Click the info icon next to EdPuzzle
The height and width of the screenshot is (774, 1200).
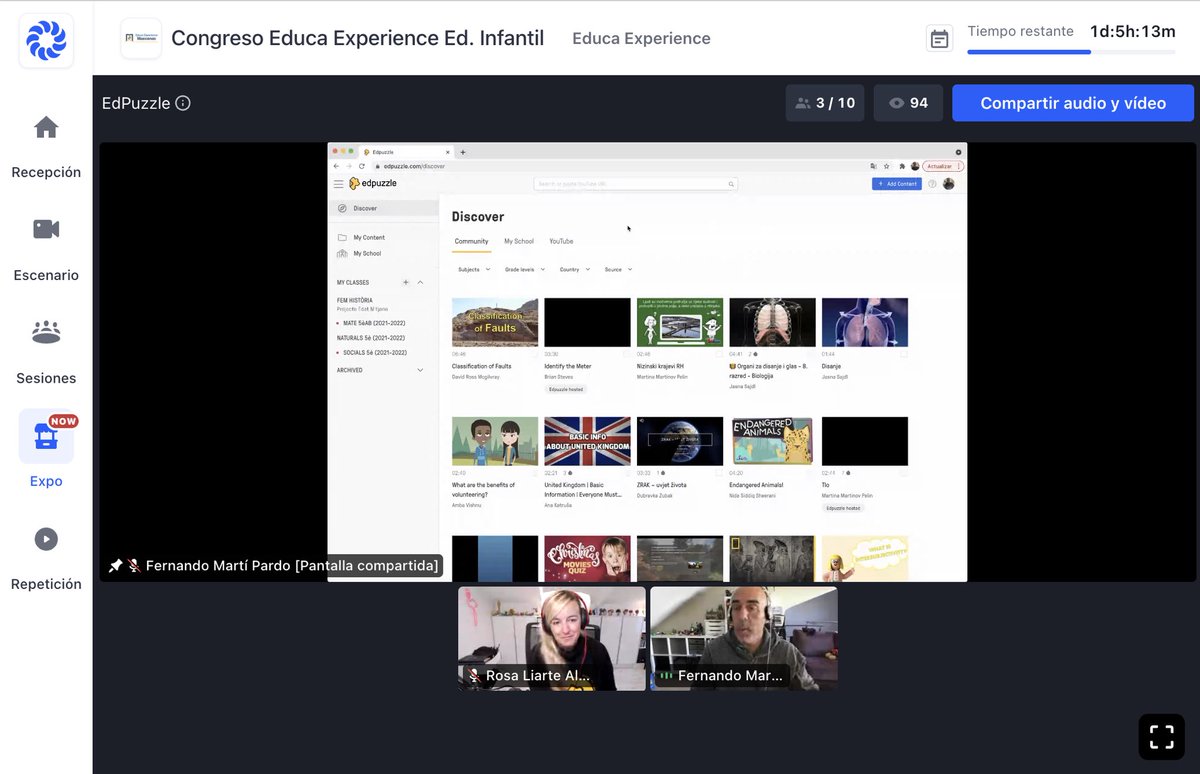183,103
